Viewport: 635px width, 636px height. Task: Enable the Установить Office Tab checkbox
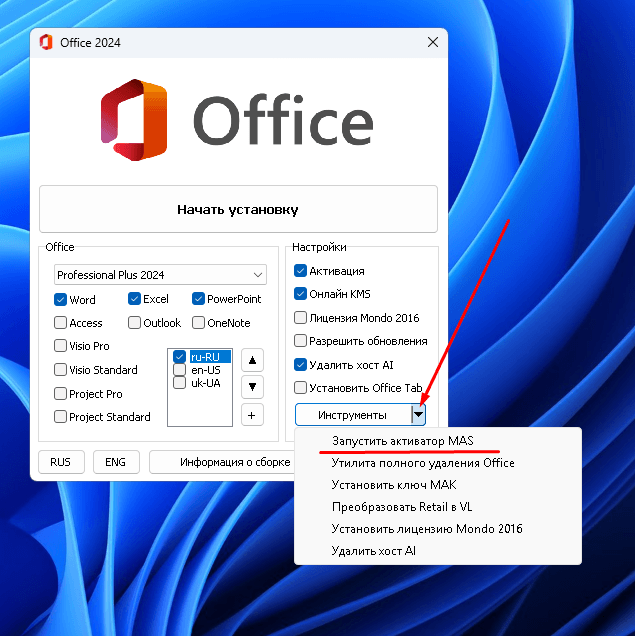(x=300, y=388)
